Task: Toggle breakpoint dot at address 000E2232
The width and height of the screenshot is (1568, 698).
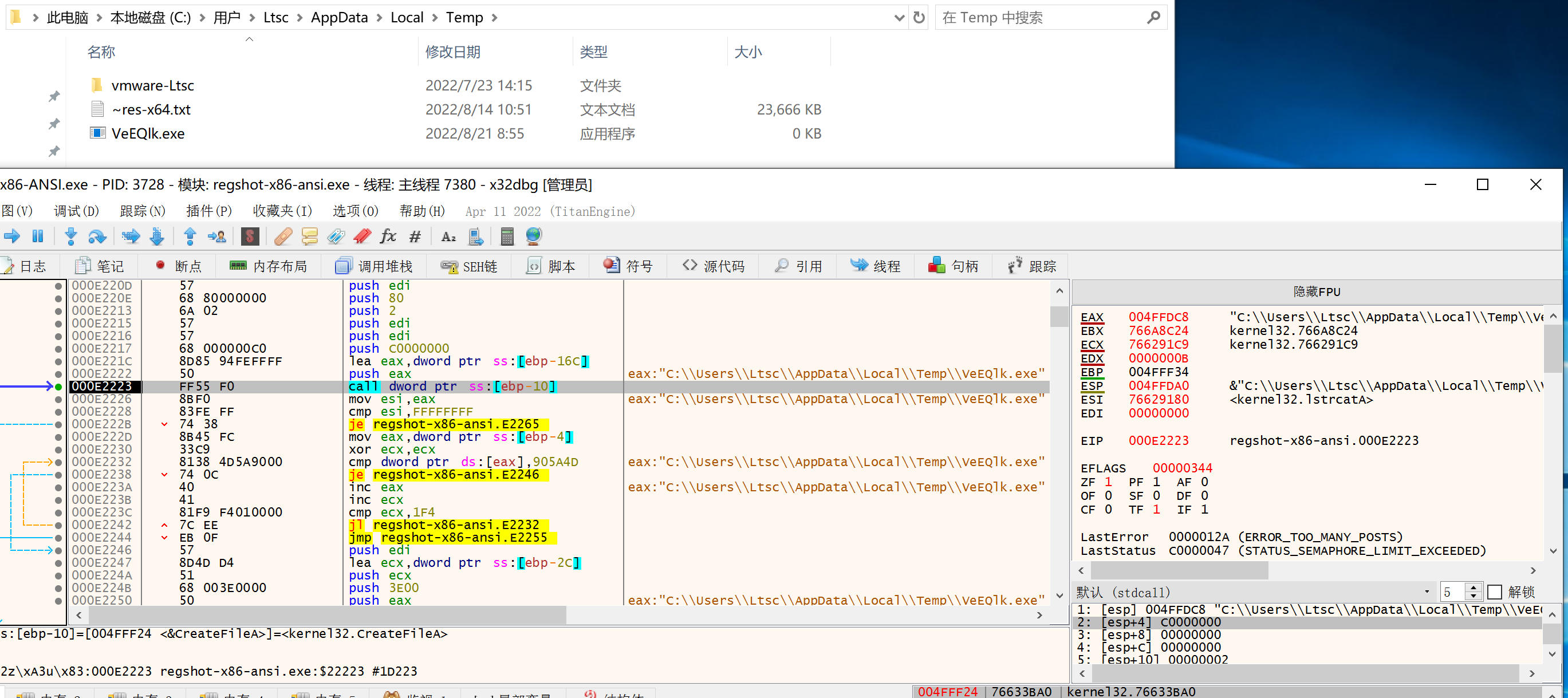Action: [x=58, y=463]
